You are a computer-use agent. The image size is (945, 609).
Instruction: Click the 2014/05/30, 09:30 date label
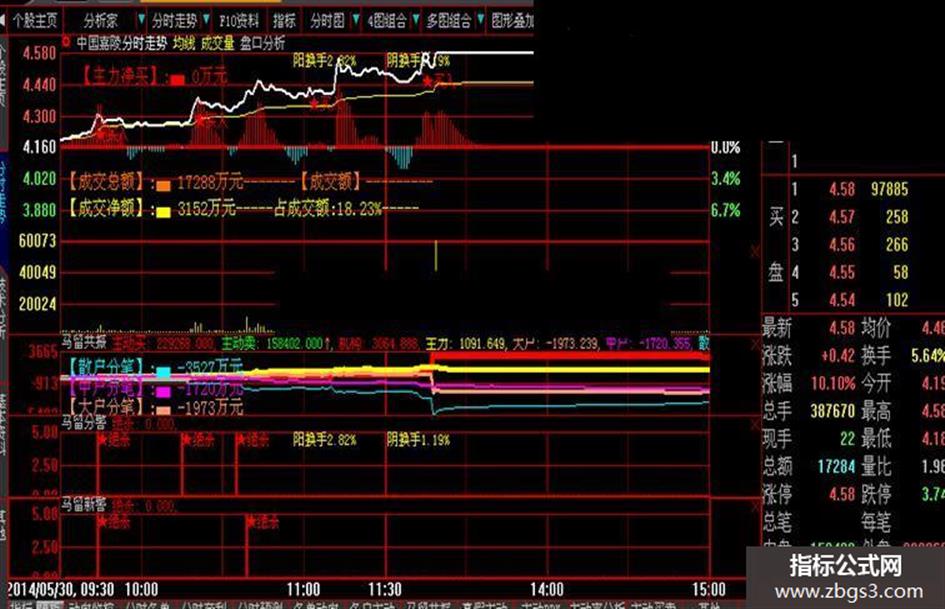[x=61, y=589]
